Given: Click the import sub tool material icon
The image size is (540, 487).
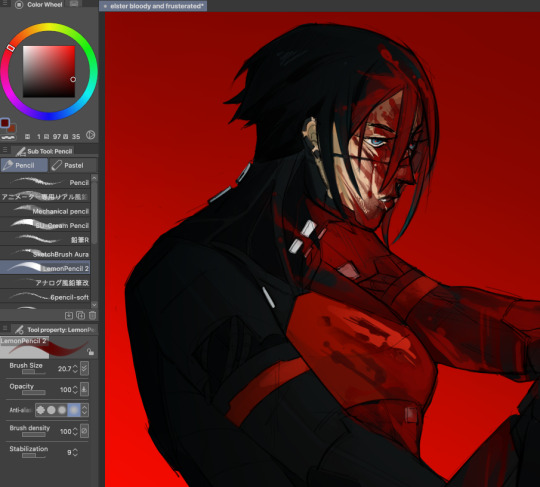Looking at the screenshot, I should pyautogui.click(x=69, y=315).
